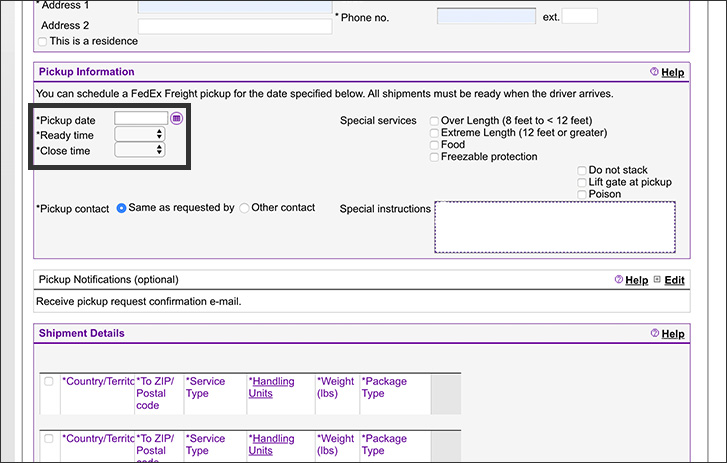Click Handling Units link in second row

click(272, 444)
